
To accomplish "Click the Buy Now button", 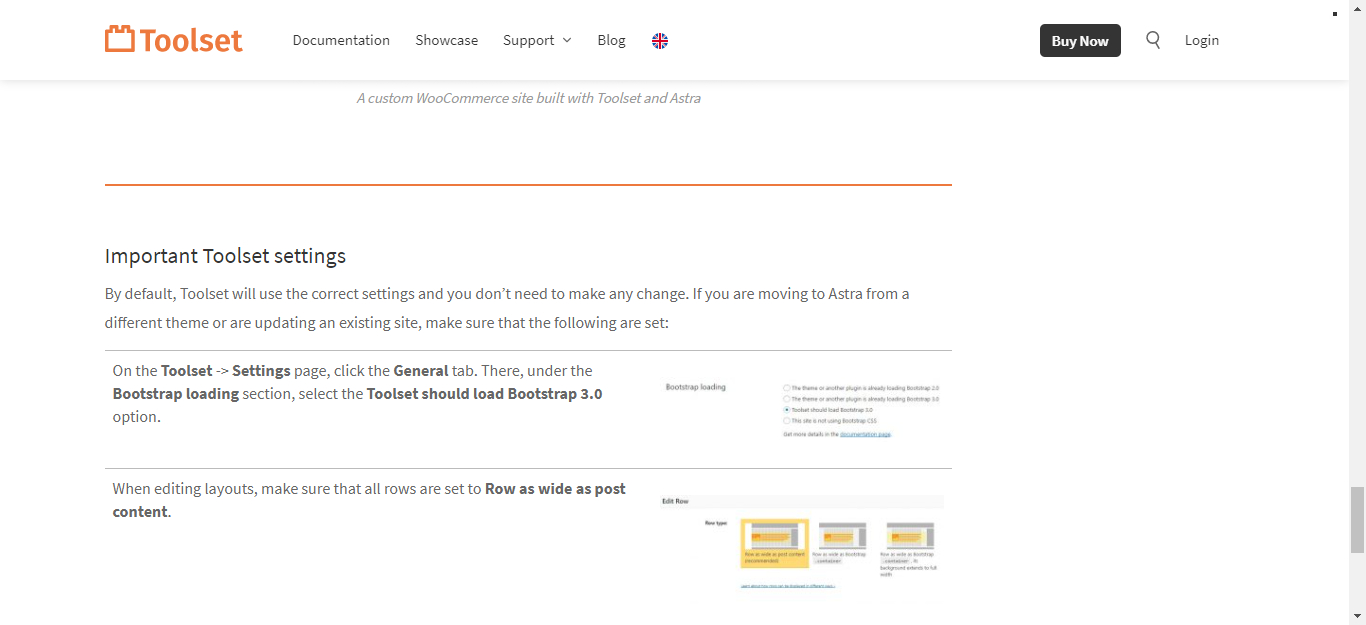I will (x=1080, y=41).
